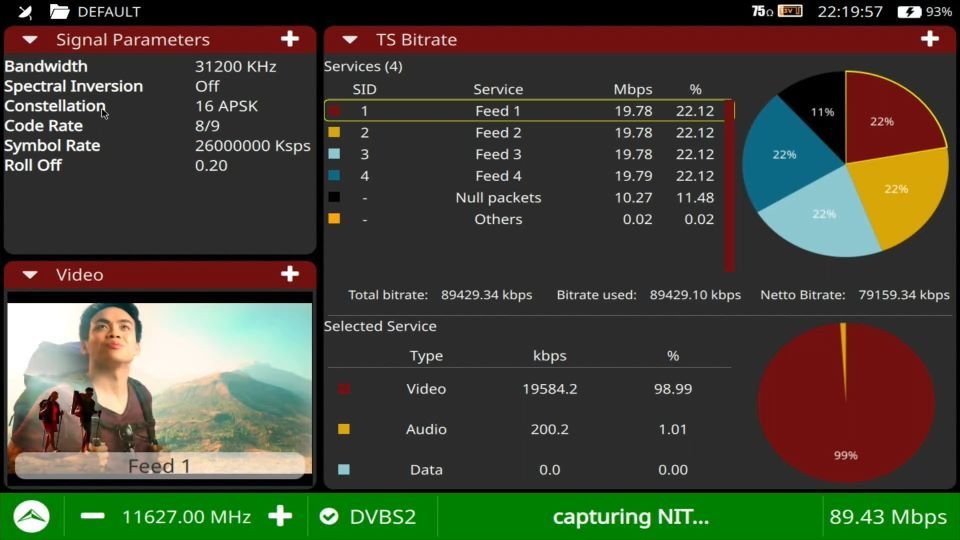Image resolution: width=960 pixels, height=540 pixels.
Task: Open the DEFAULT folder icon
Action: click(60, 12)
